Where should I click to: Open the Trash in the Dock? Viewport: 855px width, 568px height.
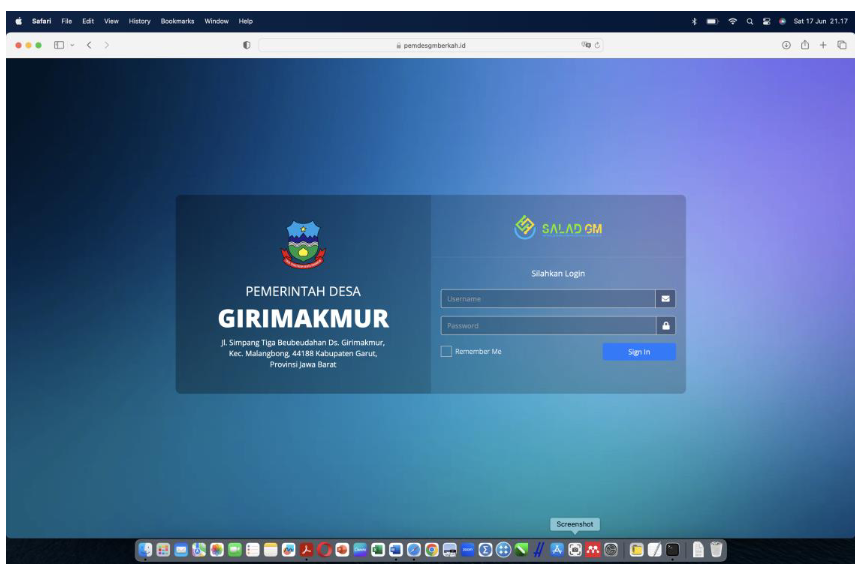coord(716,549)
